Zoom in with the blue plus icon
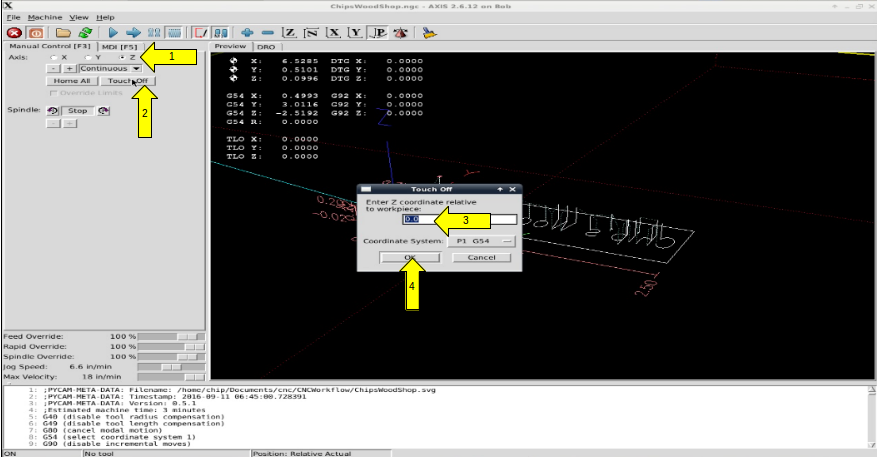The image size is (877, 457). [247, 33]
